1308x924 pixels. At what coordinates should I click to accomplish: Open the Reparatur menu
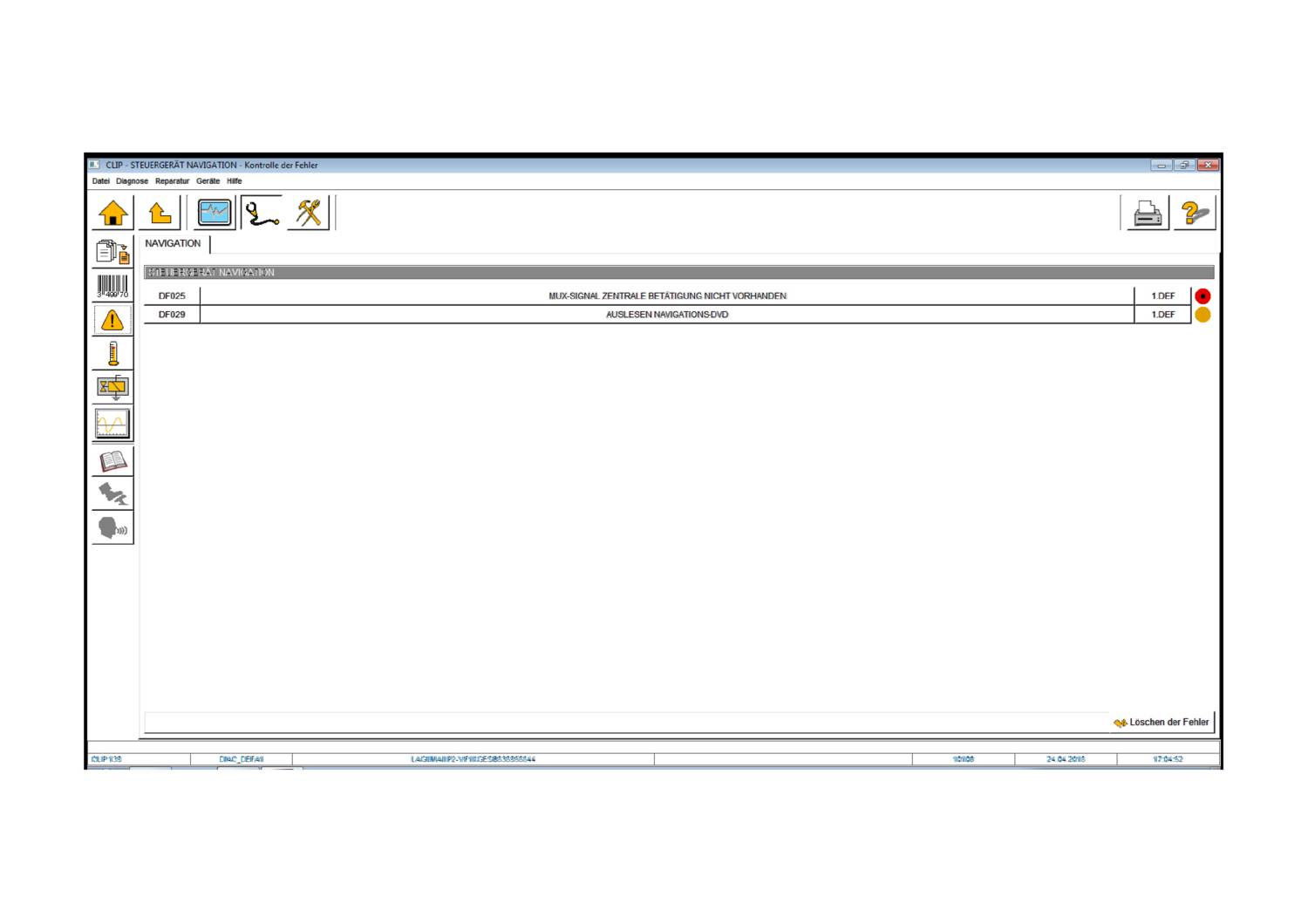(172, 181)
